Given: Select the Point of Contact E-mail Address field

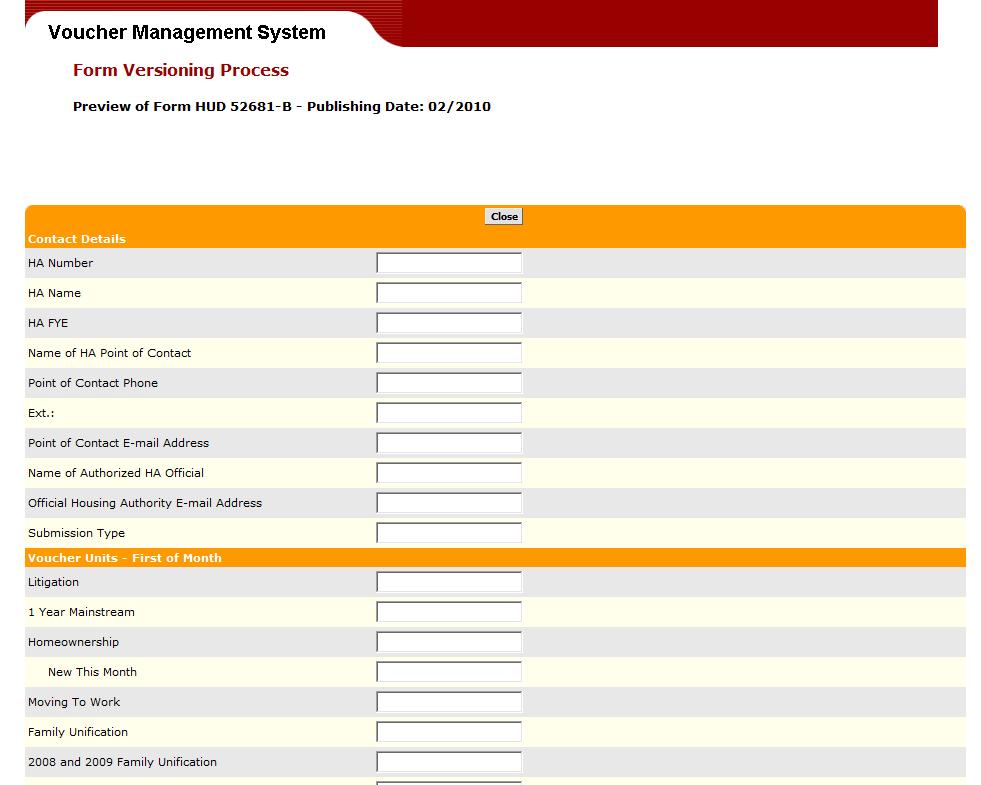Looking at the screenshot, I should (x=449, y=443).
